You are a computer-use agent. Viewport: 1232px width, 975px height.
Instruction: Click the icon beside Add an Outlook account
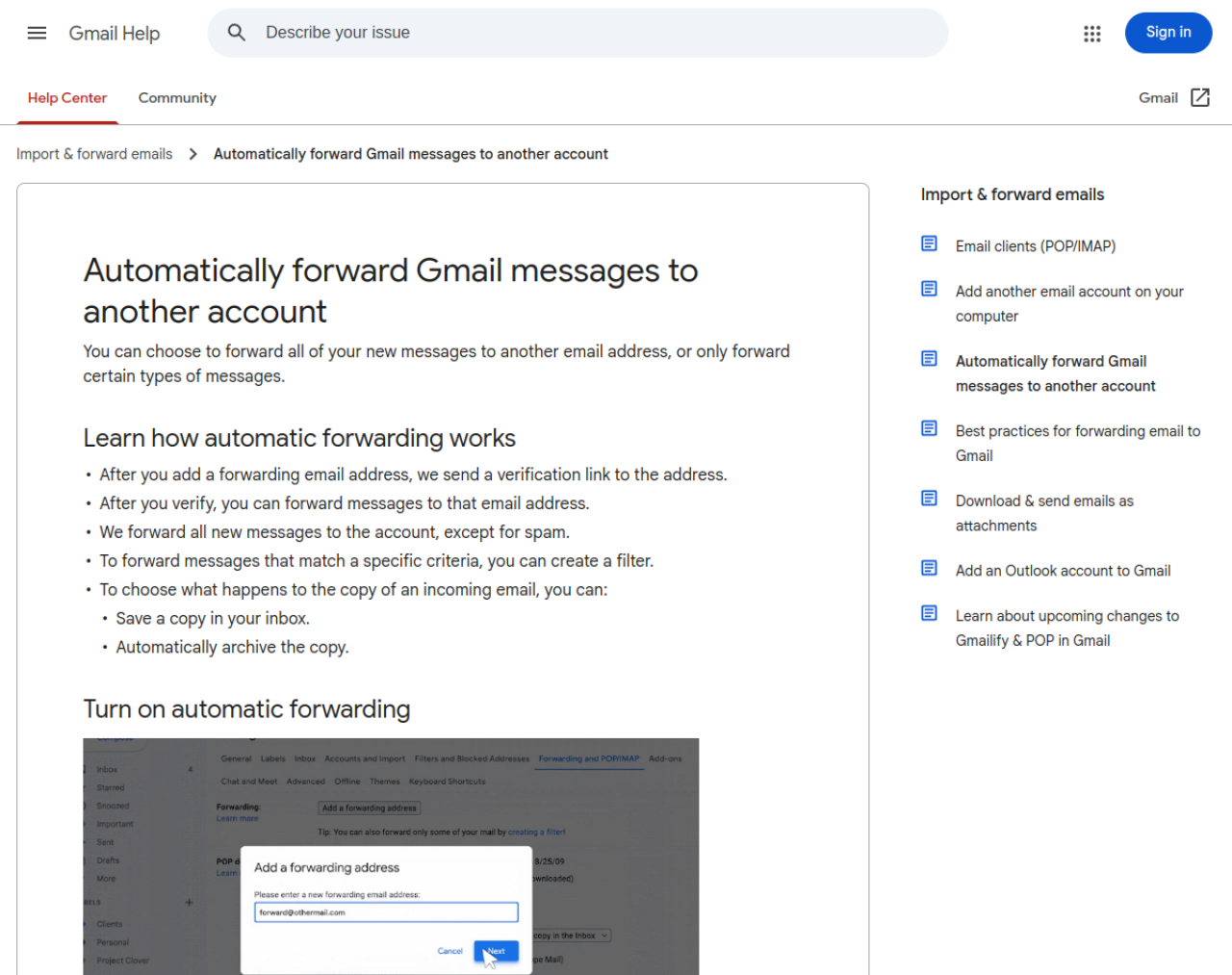pyautogui.click(x=929, y=568)
